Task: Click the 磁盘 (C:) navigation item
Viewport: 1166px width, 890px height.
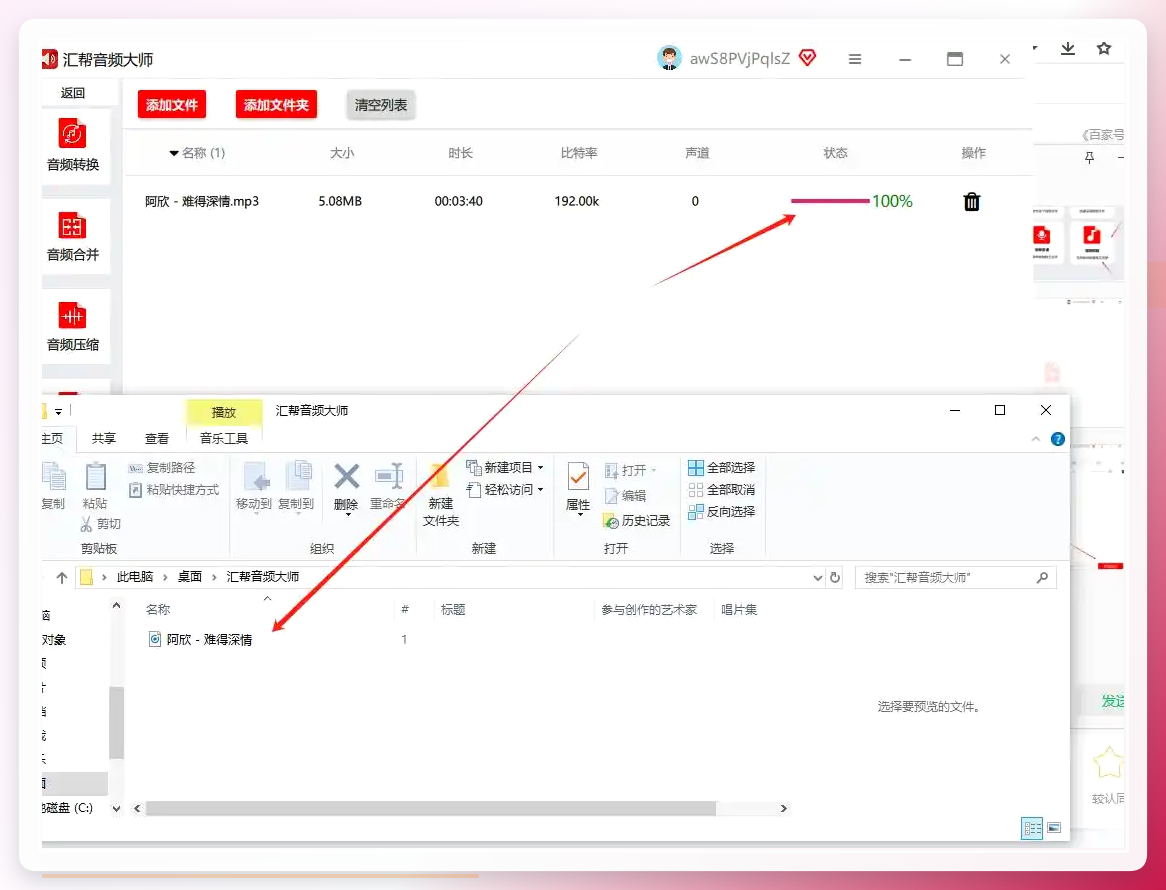Action: tap(68, 808)
